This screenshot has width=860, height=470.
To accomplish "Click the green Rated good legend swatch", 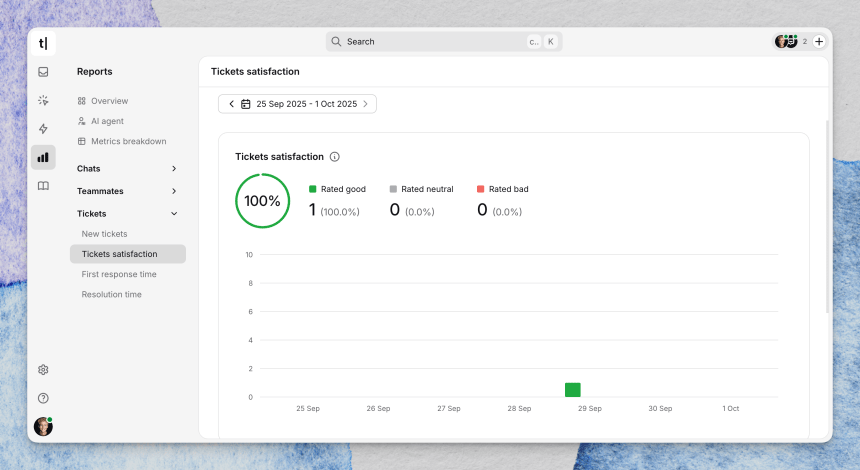I will tap(313, 189).
